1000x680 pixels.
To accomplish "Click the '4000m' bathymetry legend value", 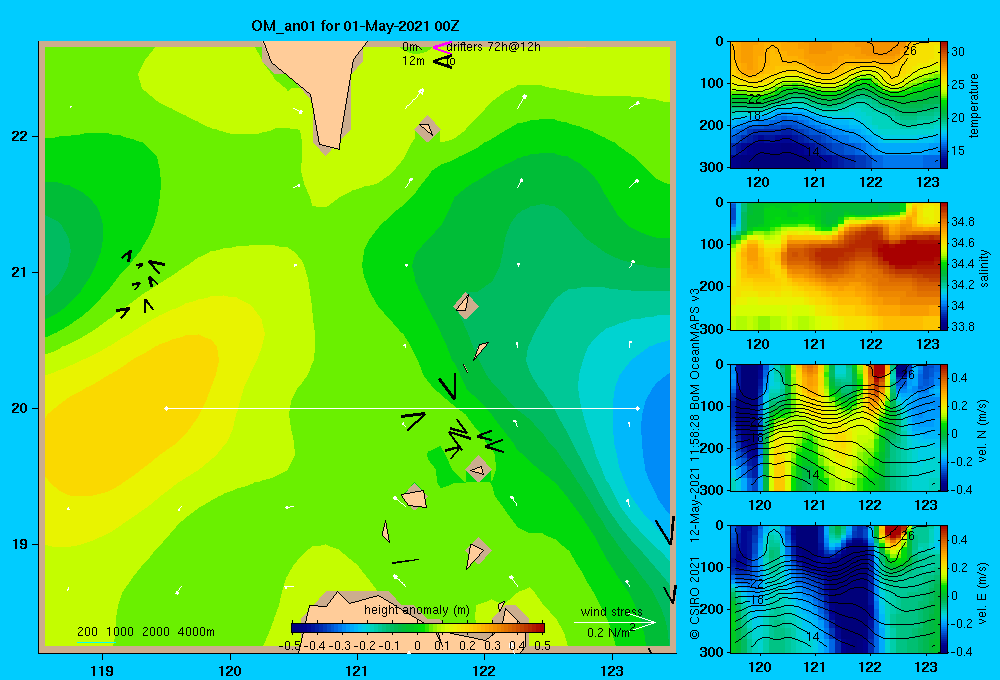I will (196, 632).
